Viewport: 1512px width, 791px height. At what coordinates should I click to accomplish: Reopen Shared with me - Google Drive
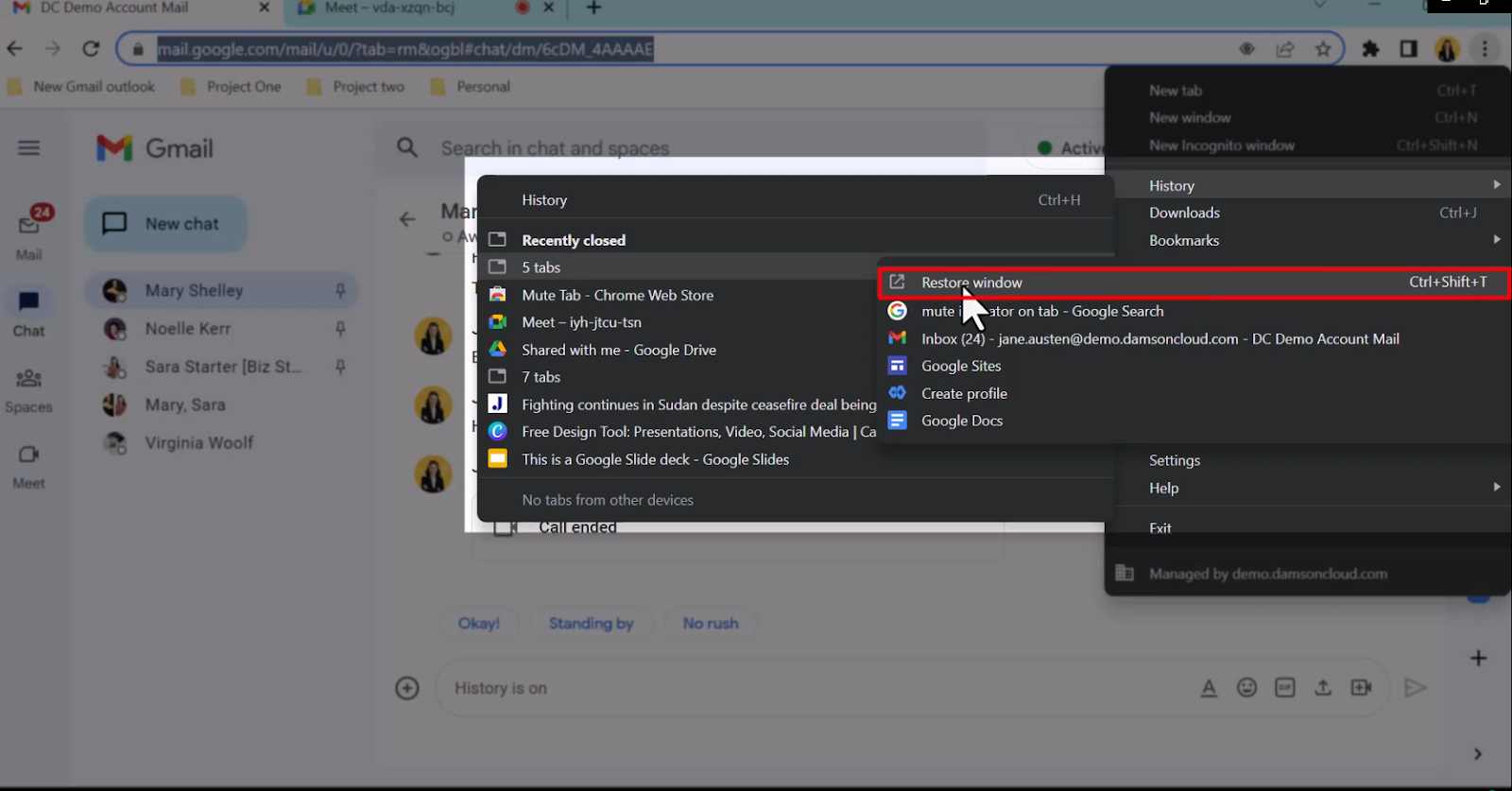coord(679,350)
